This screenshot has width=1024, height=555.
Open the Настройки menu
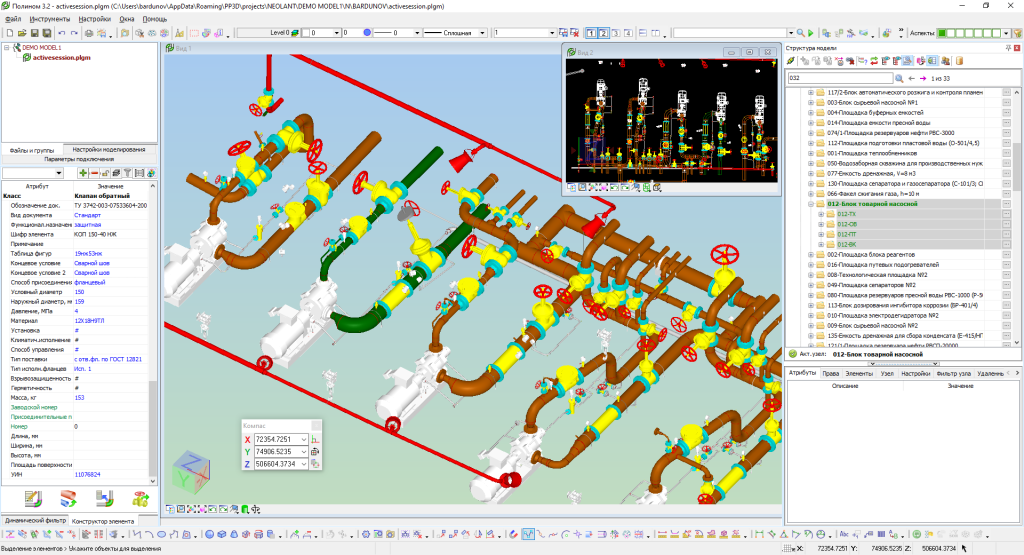click(95, 19)
